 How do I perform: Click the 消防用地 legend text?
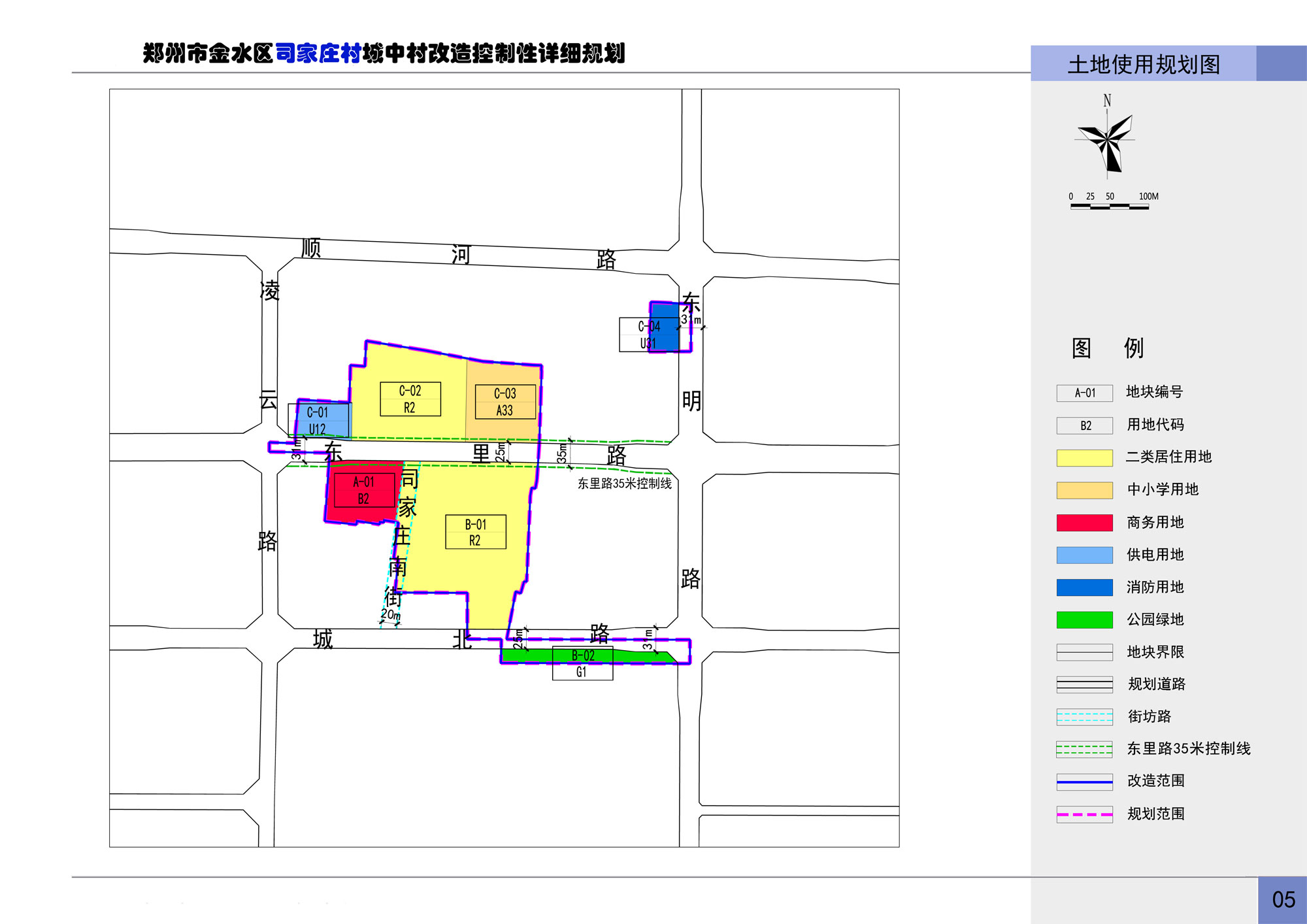(1155, 587)
